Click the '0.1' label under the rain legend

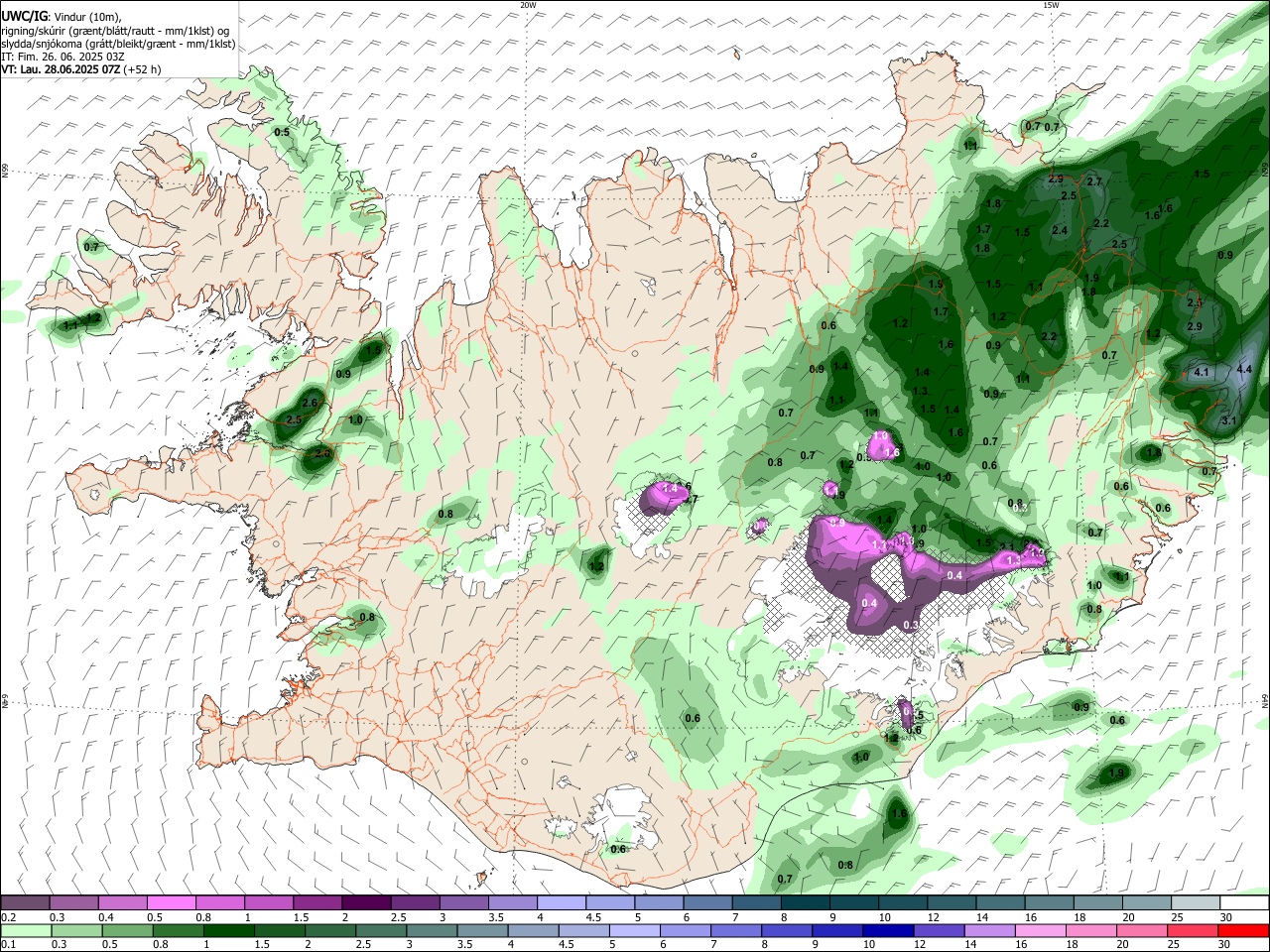(x=8, y=944)
